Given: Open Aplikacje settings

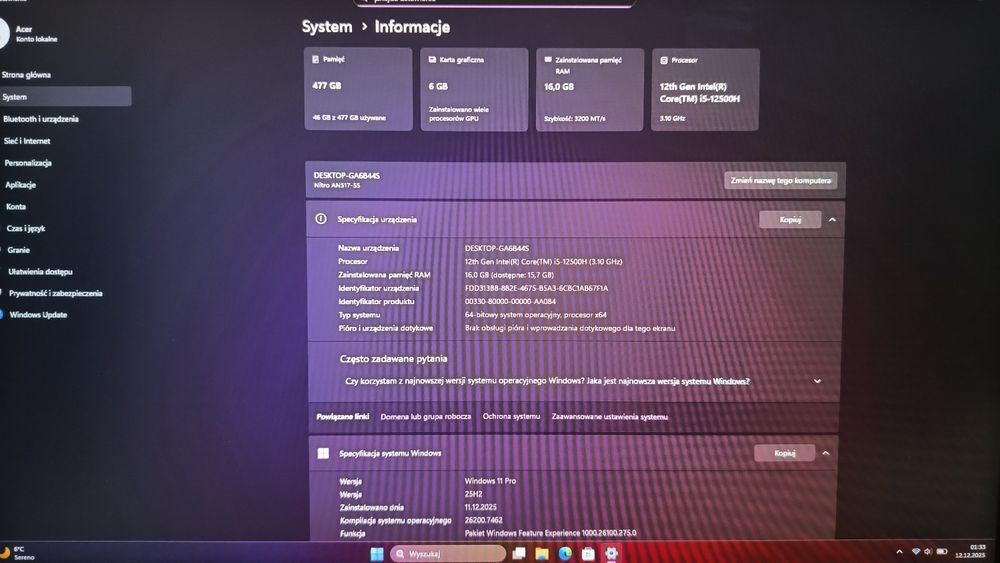Looking at the screenshot, I should tap(20, 185).
